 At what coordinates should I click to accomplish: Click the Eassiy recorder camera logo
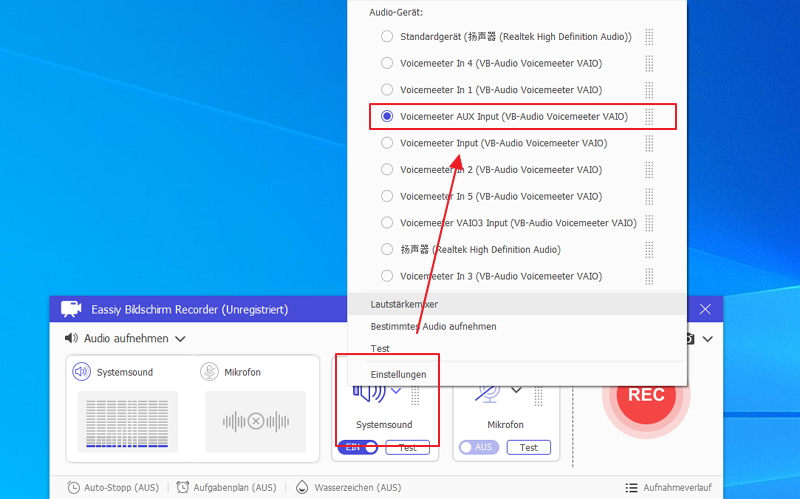pyautogui.click(x=71, y=309)
